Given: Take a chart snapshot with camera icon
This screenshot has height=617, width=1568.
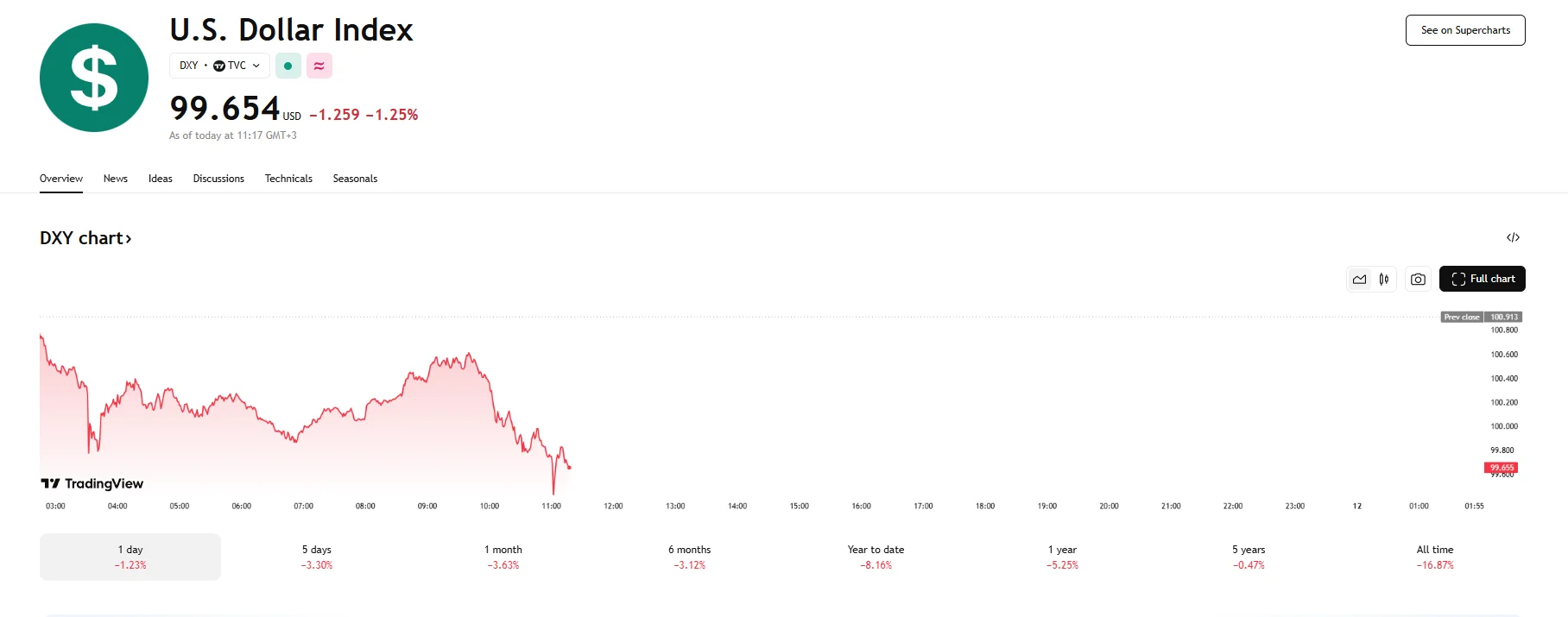Looking at the screenshot, I should pos(1418,279).
